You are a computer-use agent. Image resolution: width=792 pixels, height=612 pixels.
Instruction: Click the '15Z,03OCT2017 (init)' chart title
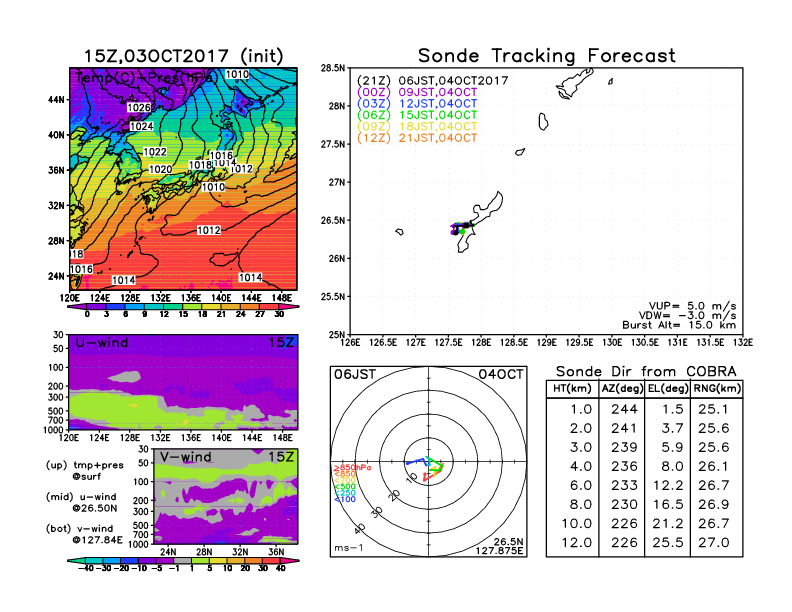click(183, 56)
